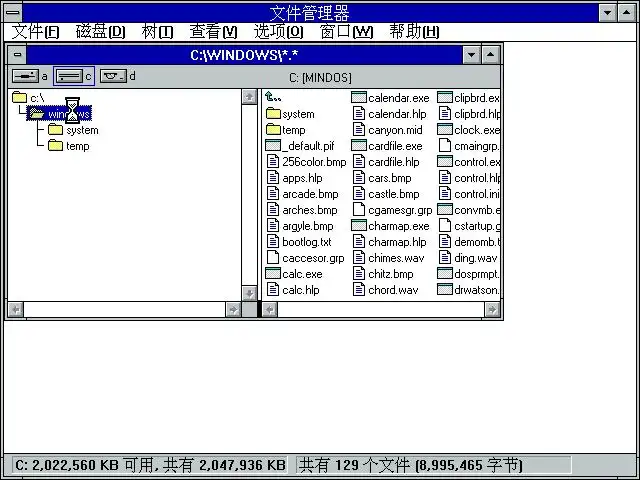Select the chimes.wav file icon
The width and height of the screenshot is (640, 480).
pyautogui.click(x=359, y=258)
